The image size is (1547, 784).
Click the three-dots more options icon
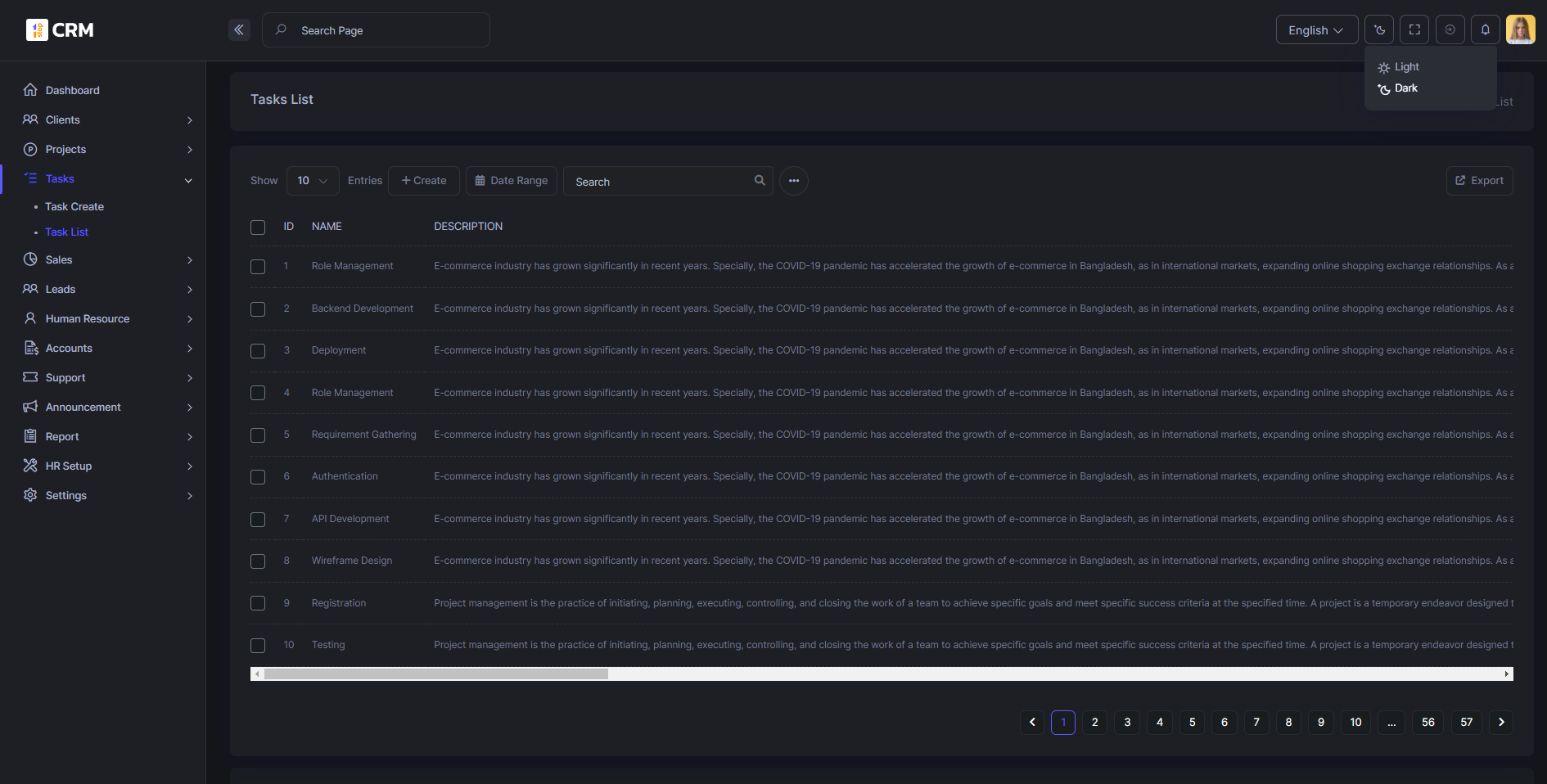[x=794, y=181]
